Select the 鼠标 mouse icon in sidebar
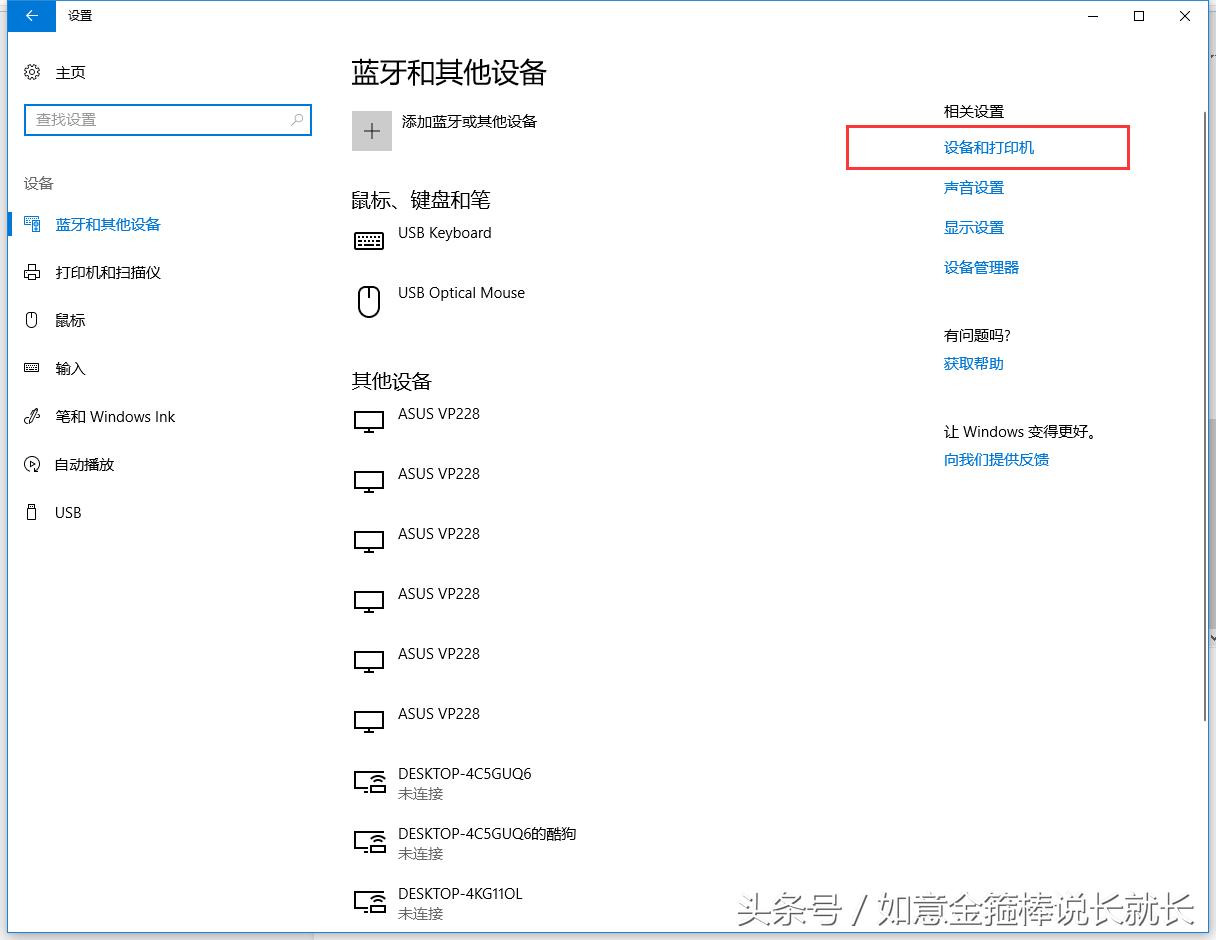Screen dimensions: 1216x940 (31, 320)
